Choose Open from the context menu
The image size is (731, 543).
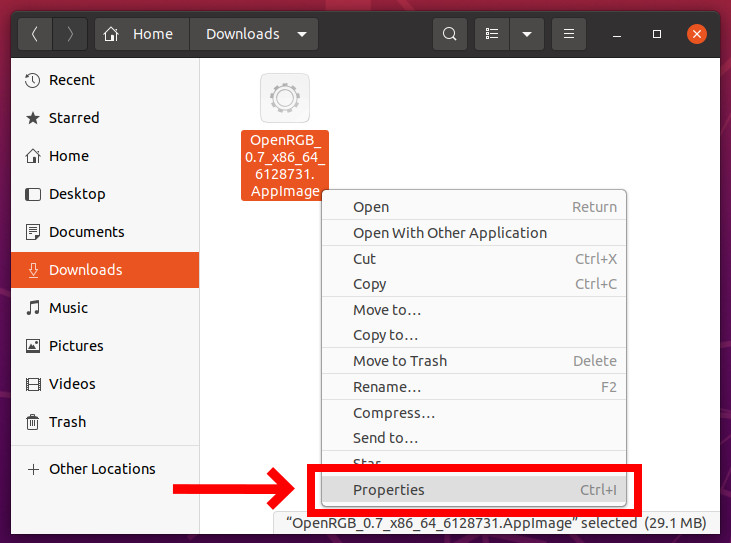tap(474, 207)
